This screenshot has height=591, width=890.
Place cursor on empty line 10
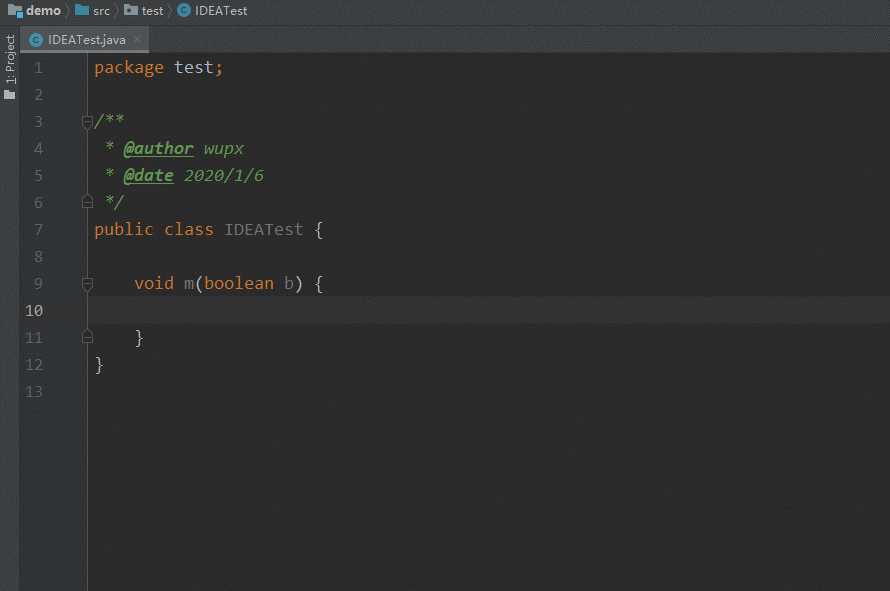click(488, 311)
